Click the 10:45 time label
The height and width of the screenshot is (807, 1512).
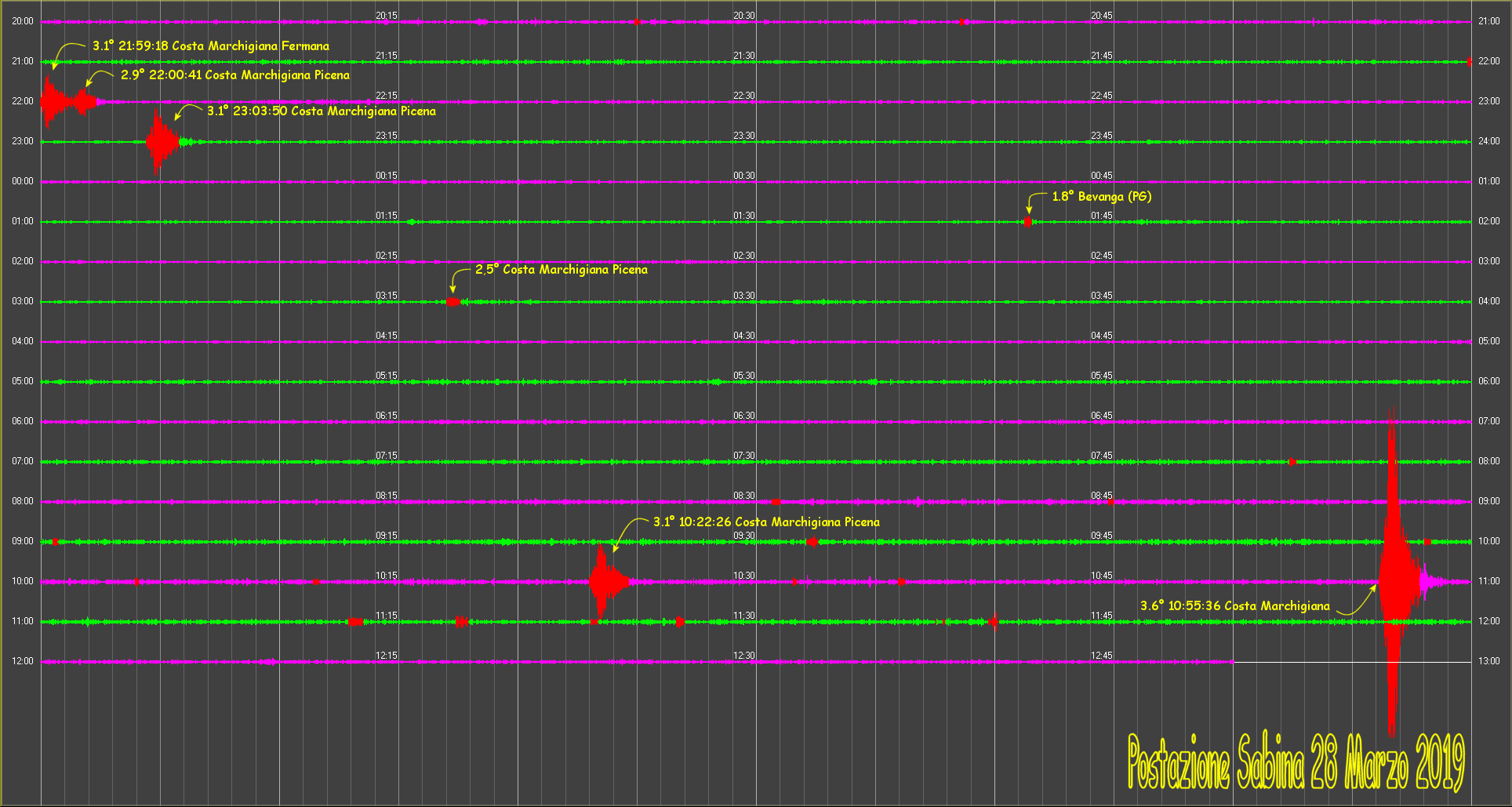pyautogui.click(x=1102, y=576)
